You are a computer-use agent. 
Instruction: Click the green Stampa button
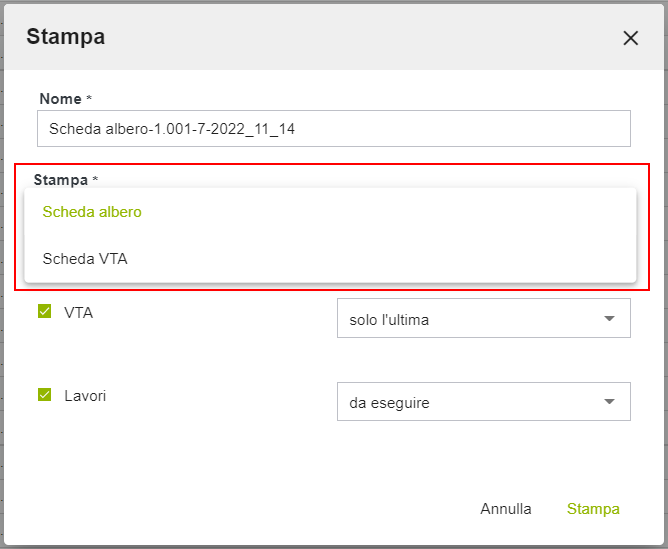tap(593, 509)
